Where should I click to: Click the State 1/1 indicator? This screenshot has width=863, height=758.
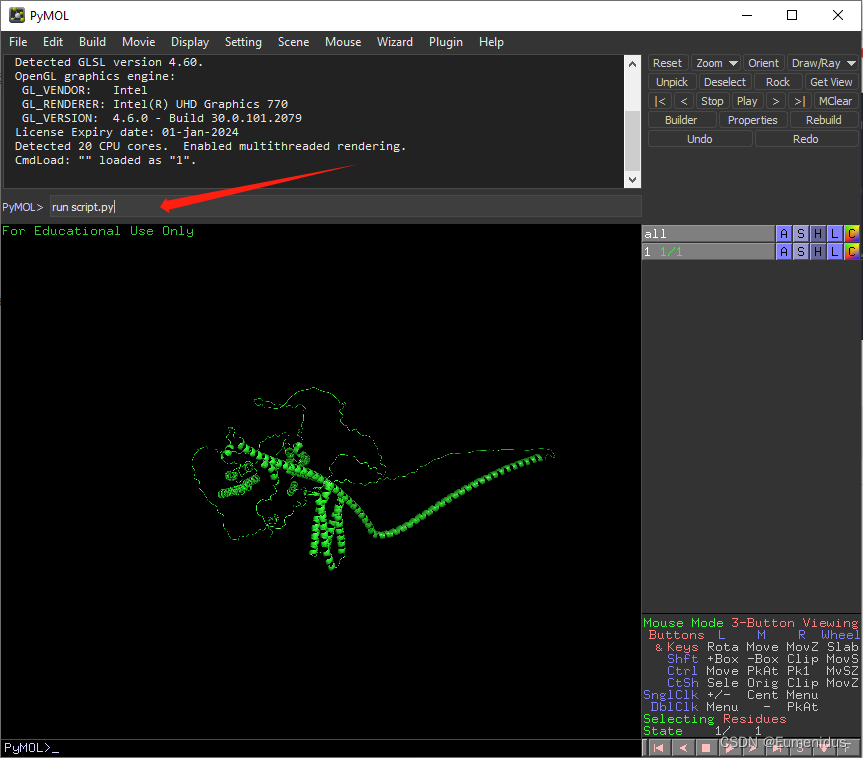tap(702, 731)
